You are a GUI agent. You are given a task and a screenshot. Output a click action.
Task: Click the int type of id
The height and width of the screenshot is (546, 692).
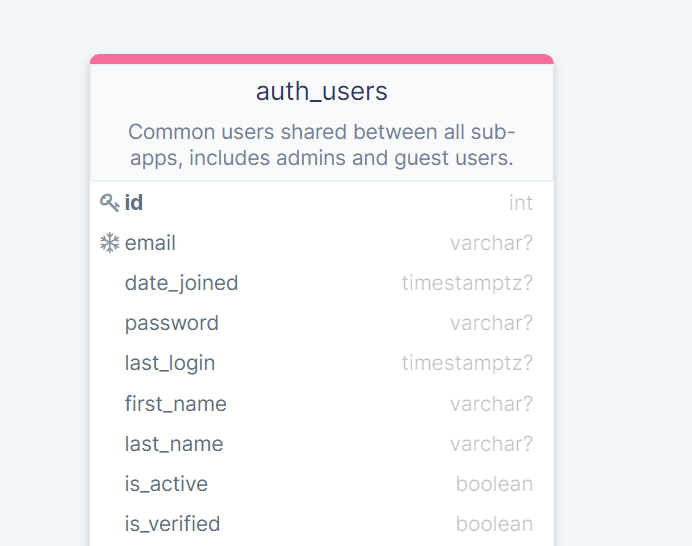point(521,203)
